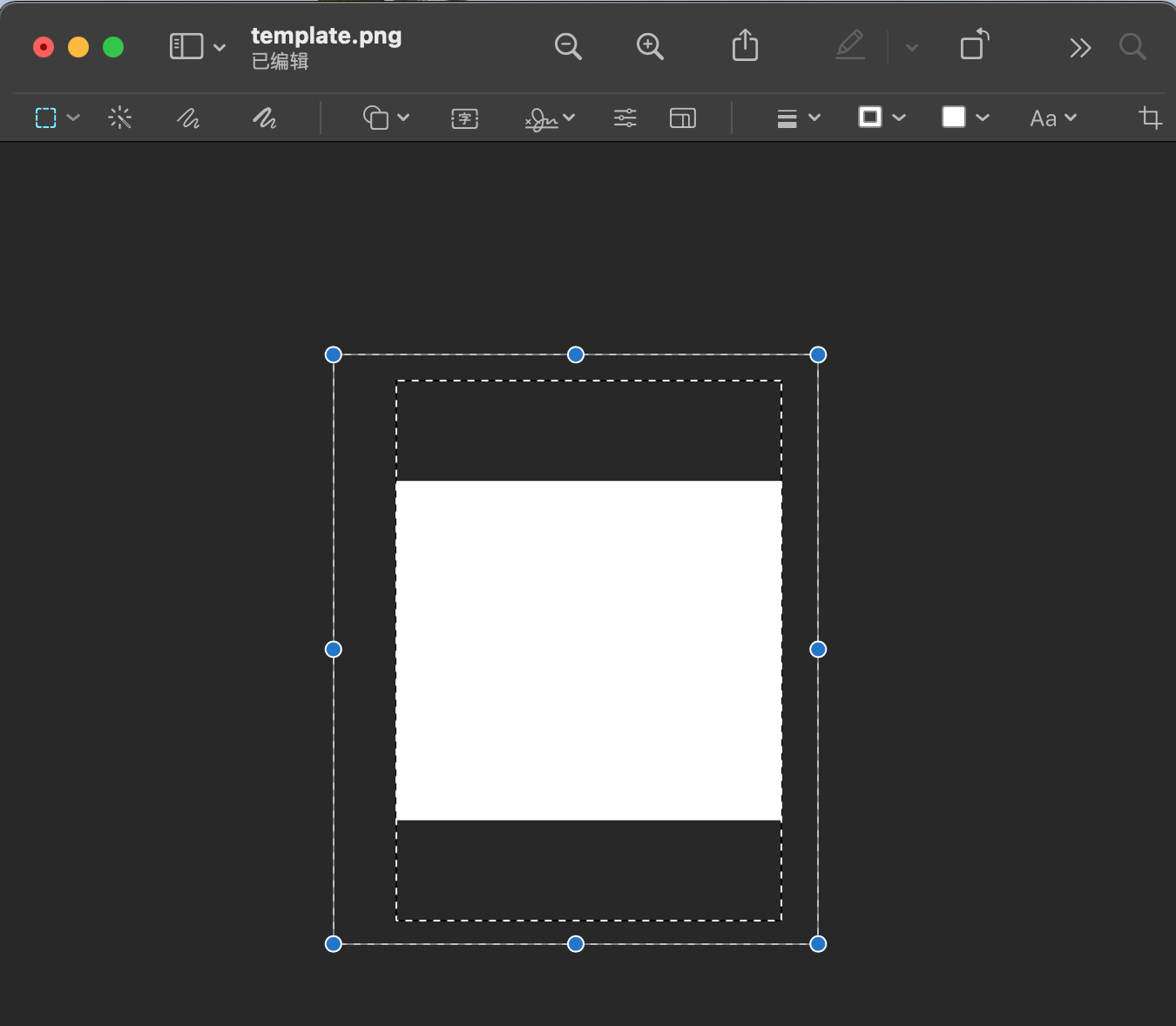Rotate the image with the rotate icon
1176x1026 pixels.
point(975,44)
